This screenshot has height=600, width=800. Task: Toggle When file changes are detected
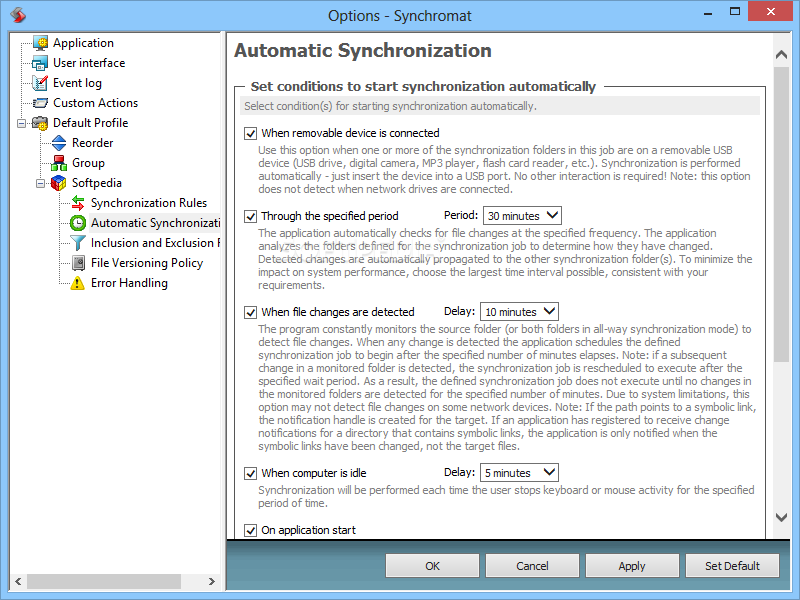[x=251, y=312]
